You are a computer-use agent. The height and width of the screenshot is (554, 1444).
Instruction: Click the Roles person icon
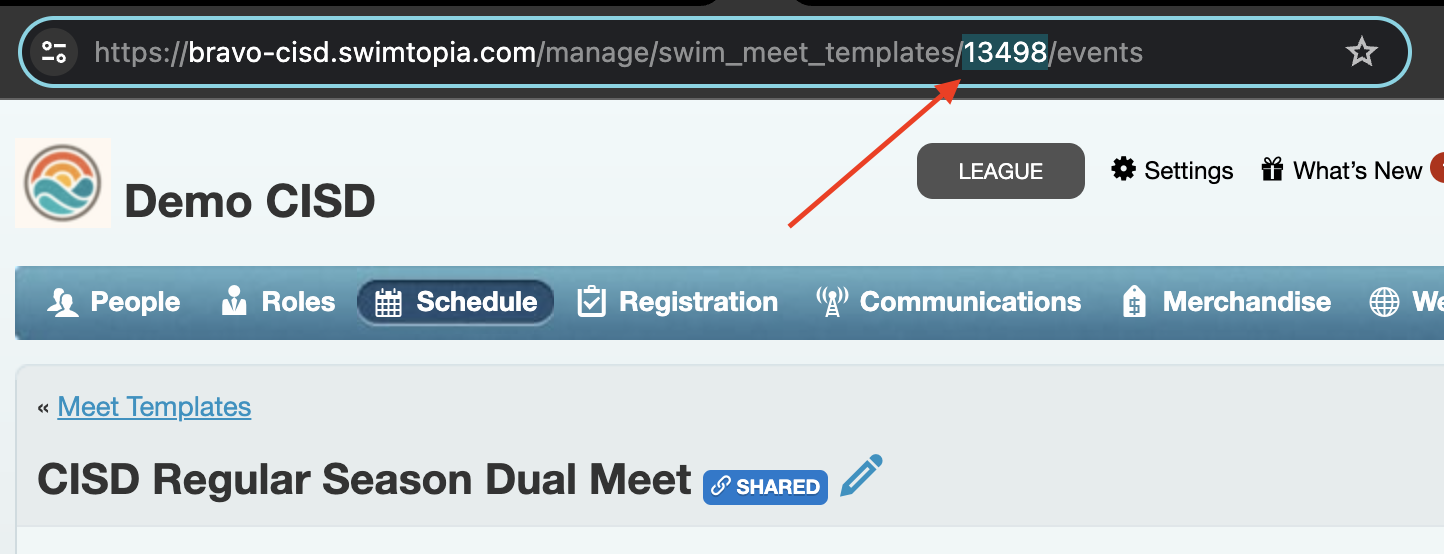(235, 302)
